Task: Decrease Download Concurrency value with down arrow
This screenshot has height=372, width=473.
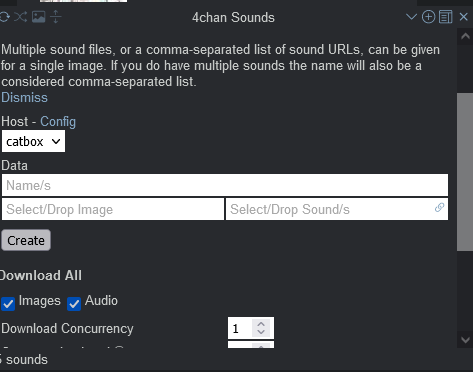Action: (261, 332)
